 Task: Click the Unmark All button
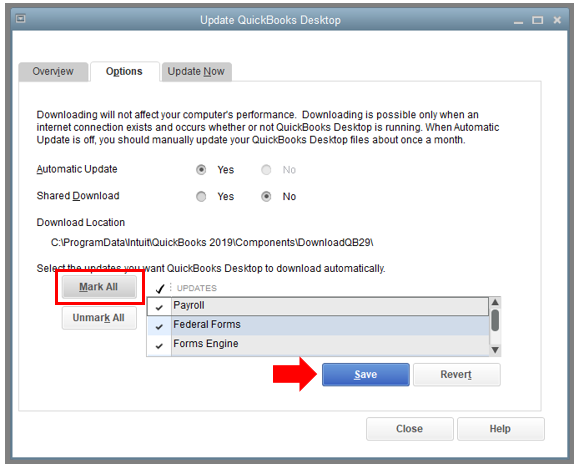pyautogui.click(x=98, y=318)
